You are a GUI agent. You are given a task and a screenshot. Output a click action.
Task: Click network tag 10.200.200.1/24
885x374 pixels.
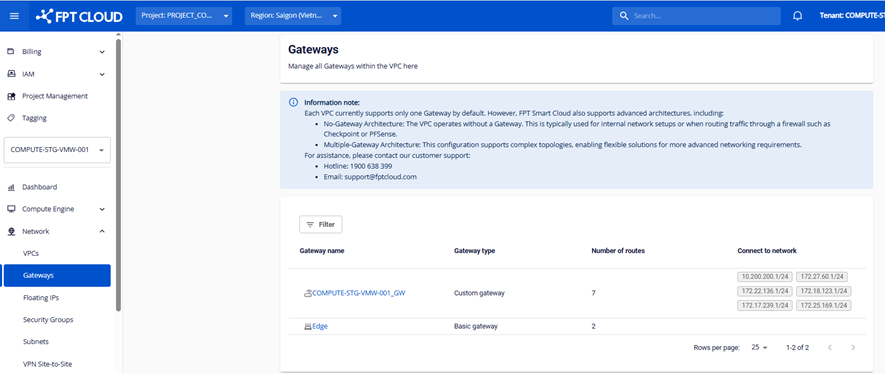pos(765,276)
